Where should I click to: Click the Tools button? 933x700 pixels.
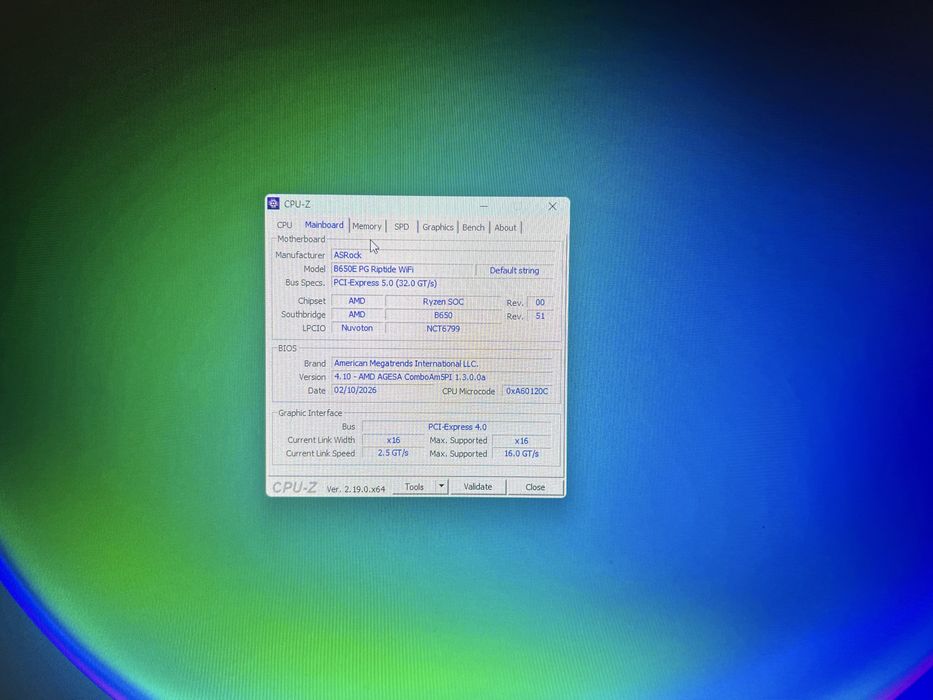tap(414, 487)
